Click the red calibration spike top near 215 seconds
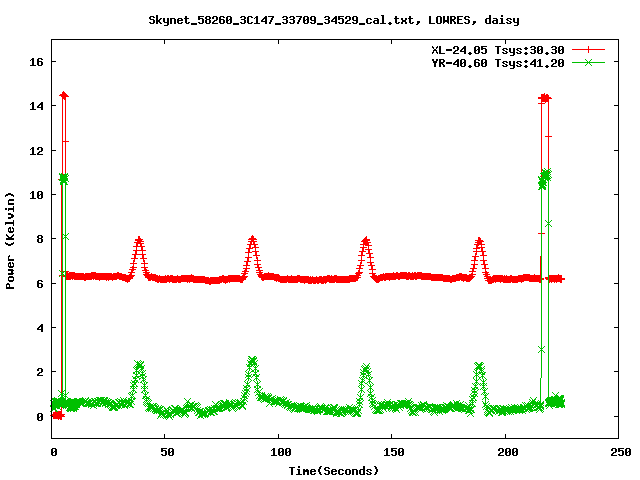This screenshot has height=480, width=640. [545, 98]
